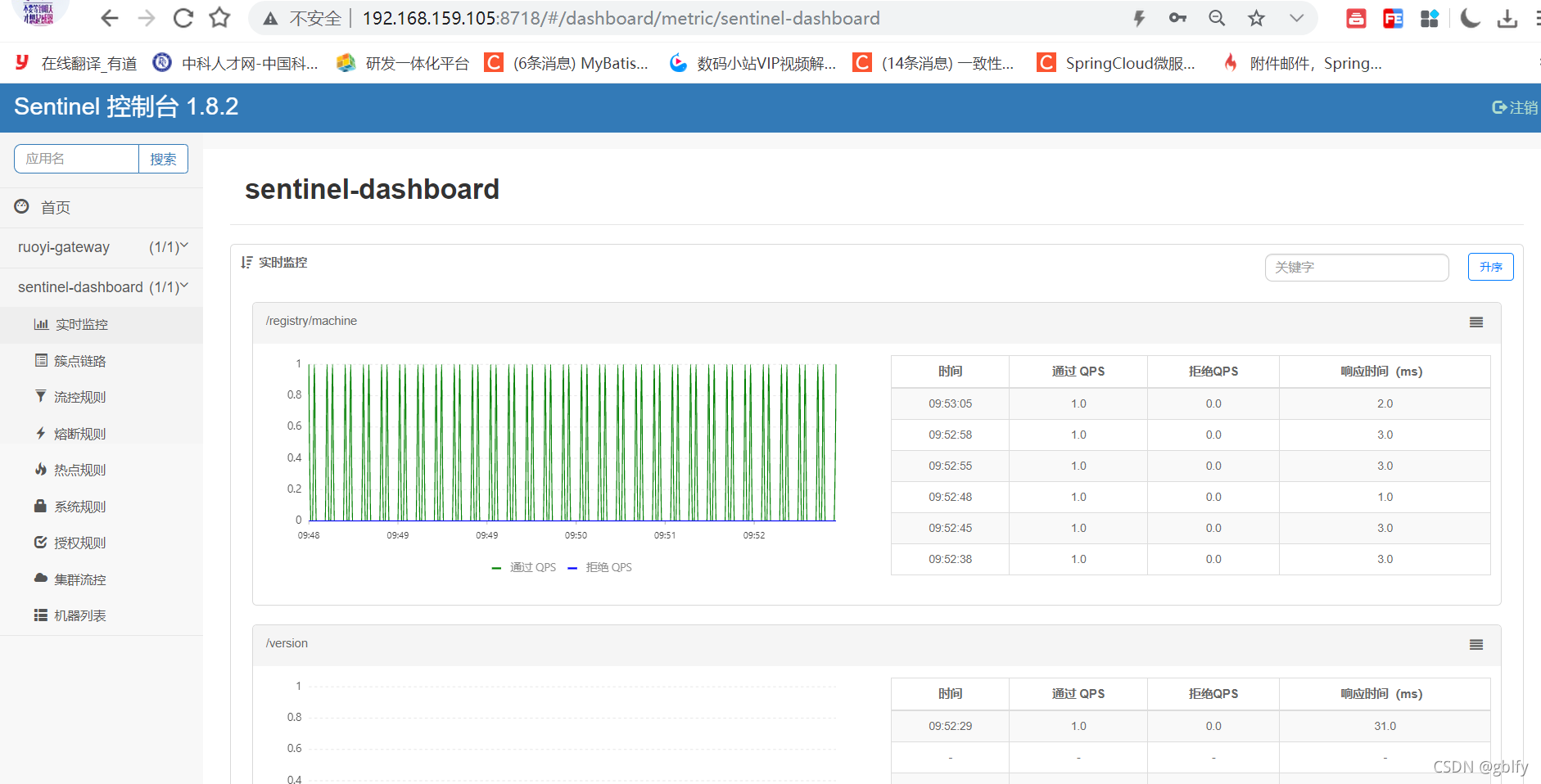Reload the page with refresh icon
The height and width of the screenshot is (784, 1541).
point(183,18)
